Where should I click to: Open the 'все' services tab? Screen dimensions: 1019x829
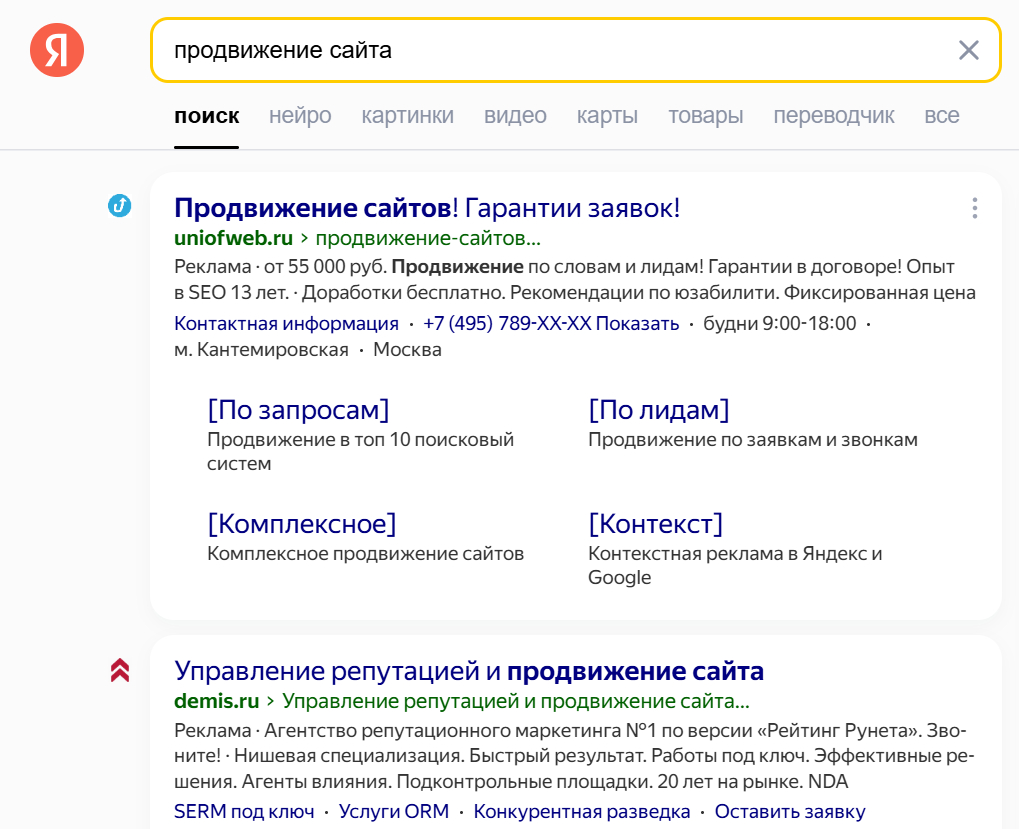pos(941,116)
